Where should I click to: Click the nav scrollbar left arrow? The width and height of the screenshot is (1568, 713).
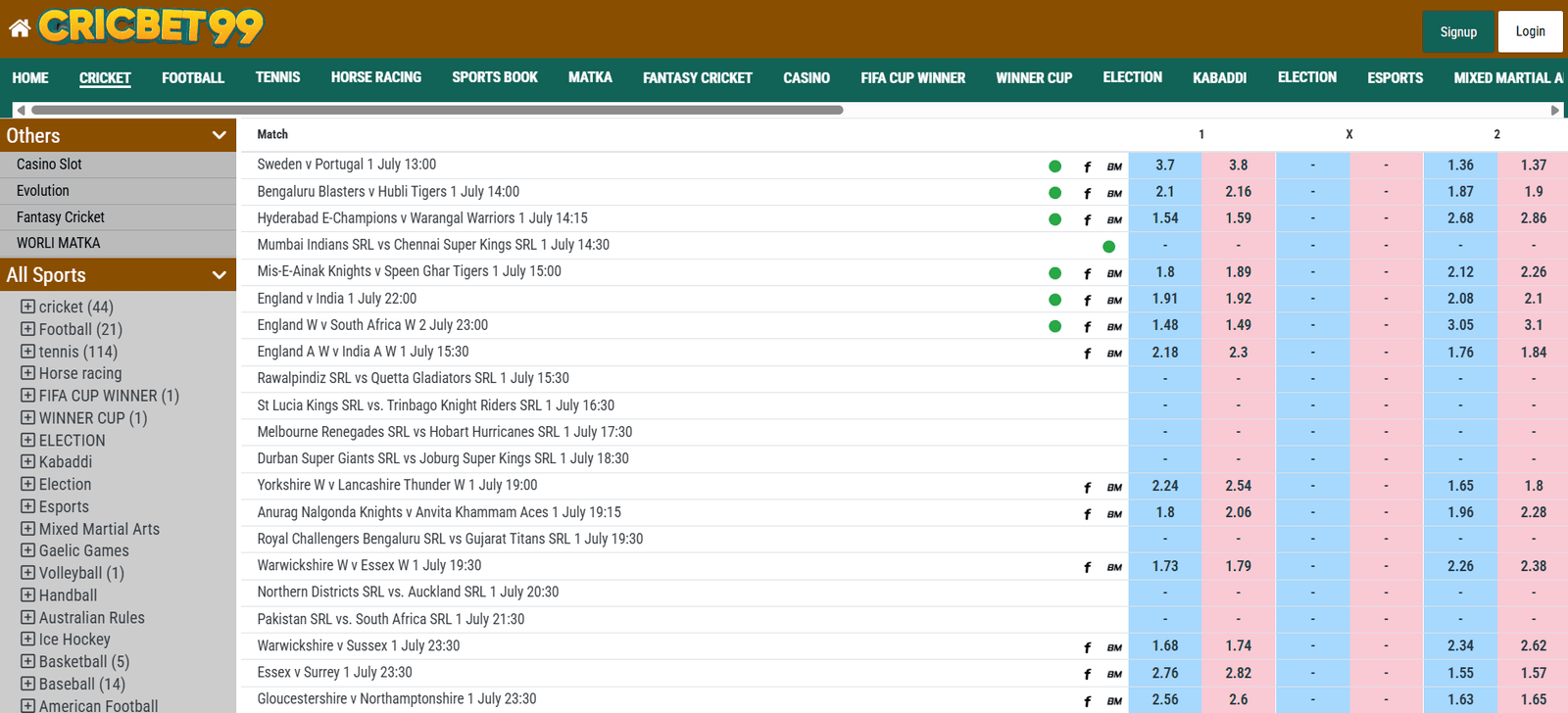tap(20, 110)
